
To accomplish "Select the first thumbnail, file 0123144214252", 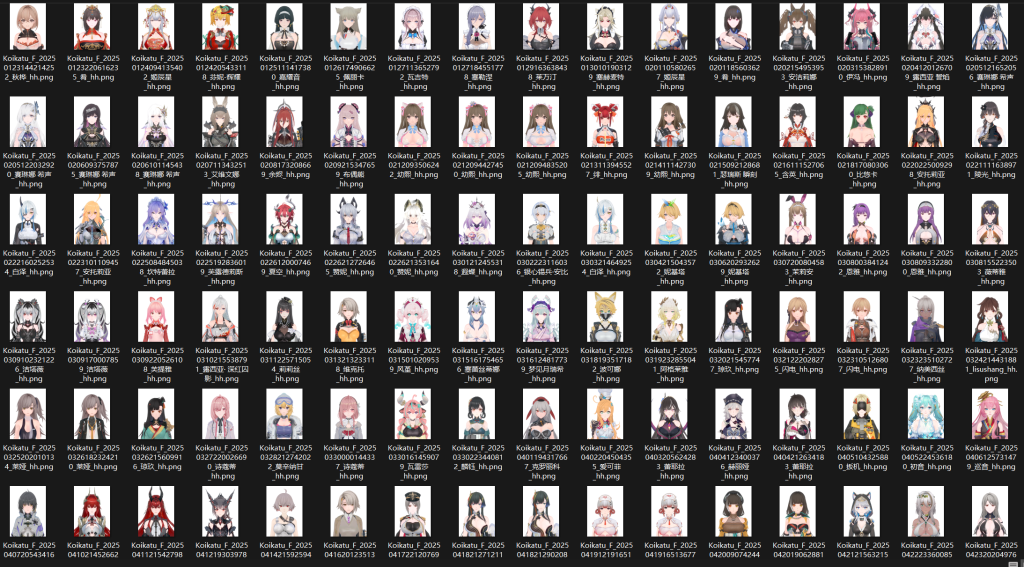I will [x=28, y=27].
